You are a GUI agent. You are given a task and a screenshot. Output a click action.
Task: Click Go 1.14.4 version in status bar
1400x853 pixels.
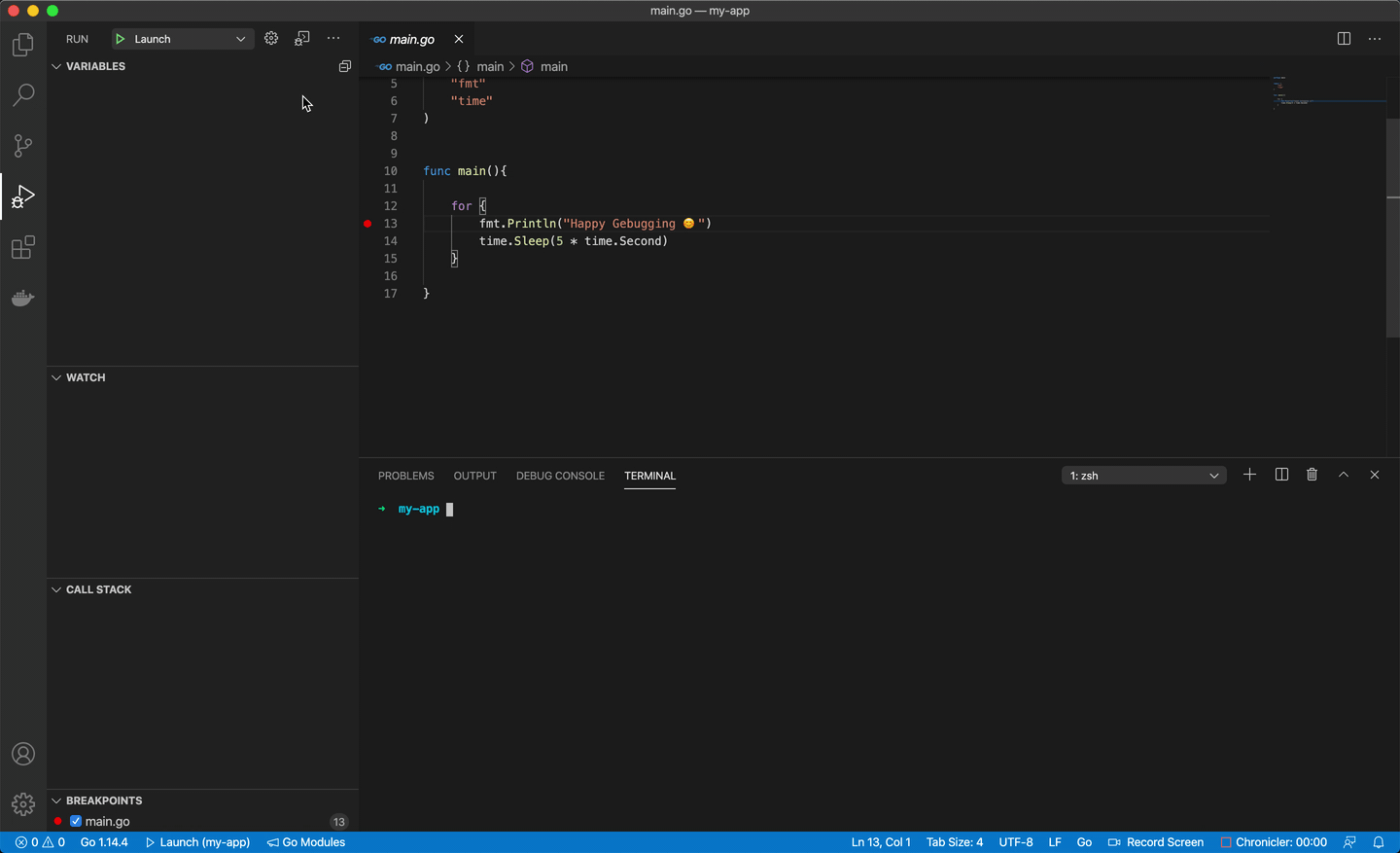click(x=104, y=842)
